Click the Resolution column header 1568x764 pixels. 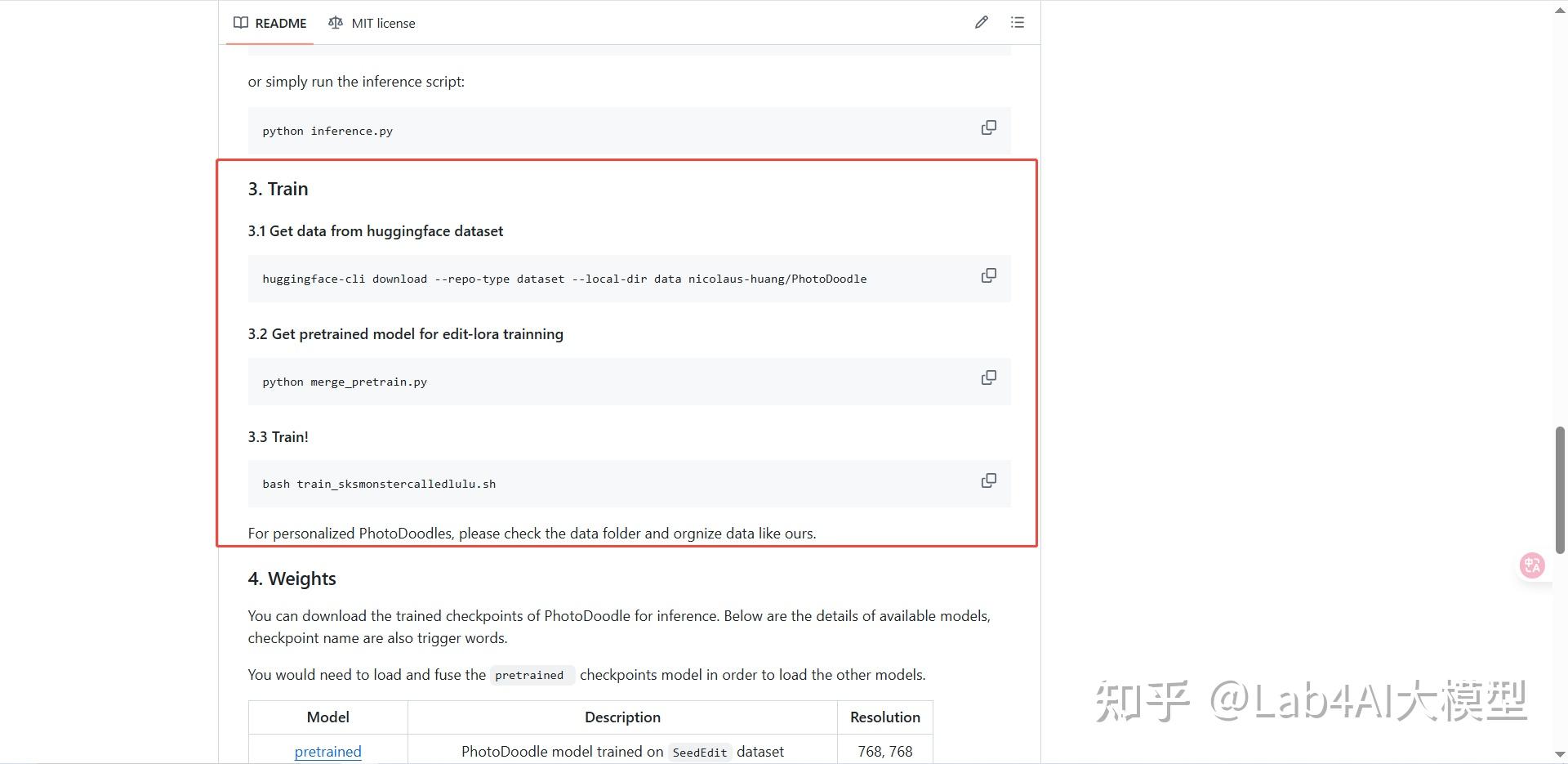[884, 717]
